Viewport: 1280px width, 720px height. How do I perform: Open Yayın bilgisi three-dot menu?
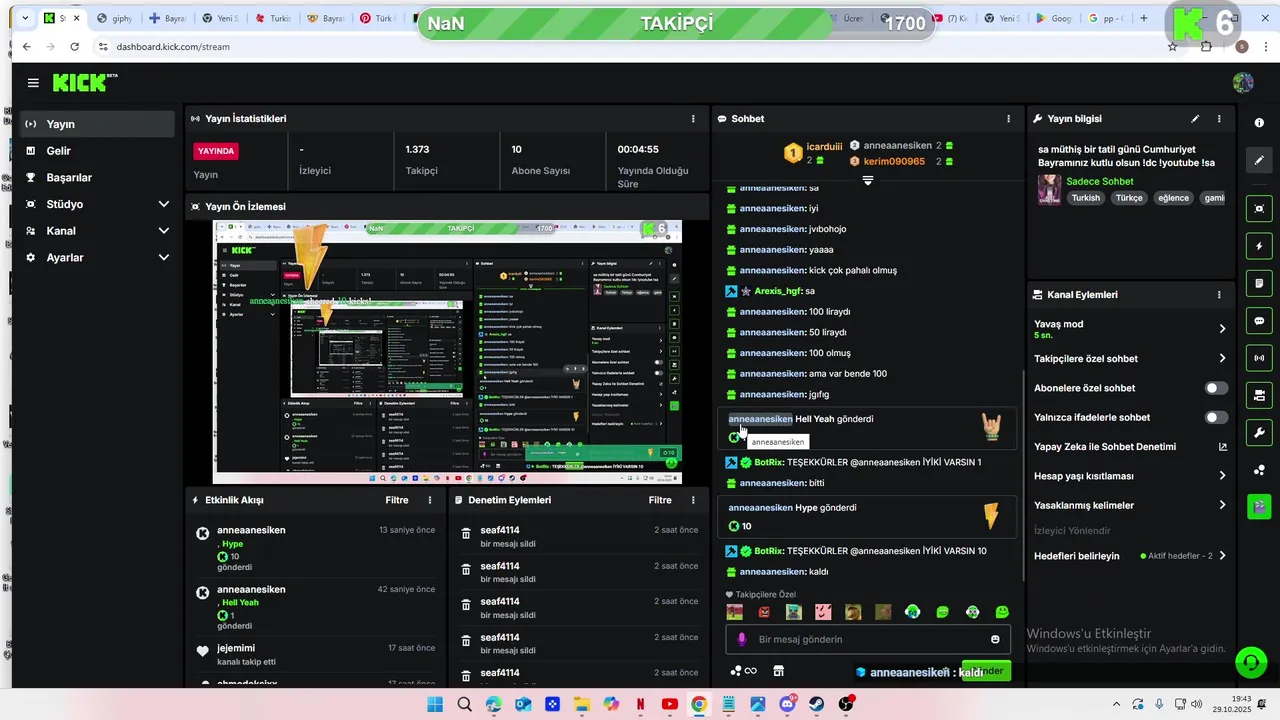pyautogui.click(x=1219, y=119)
